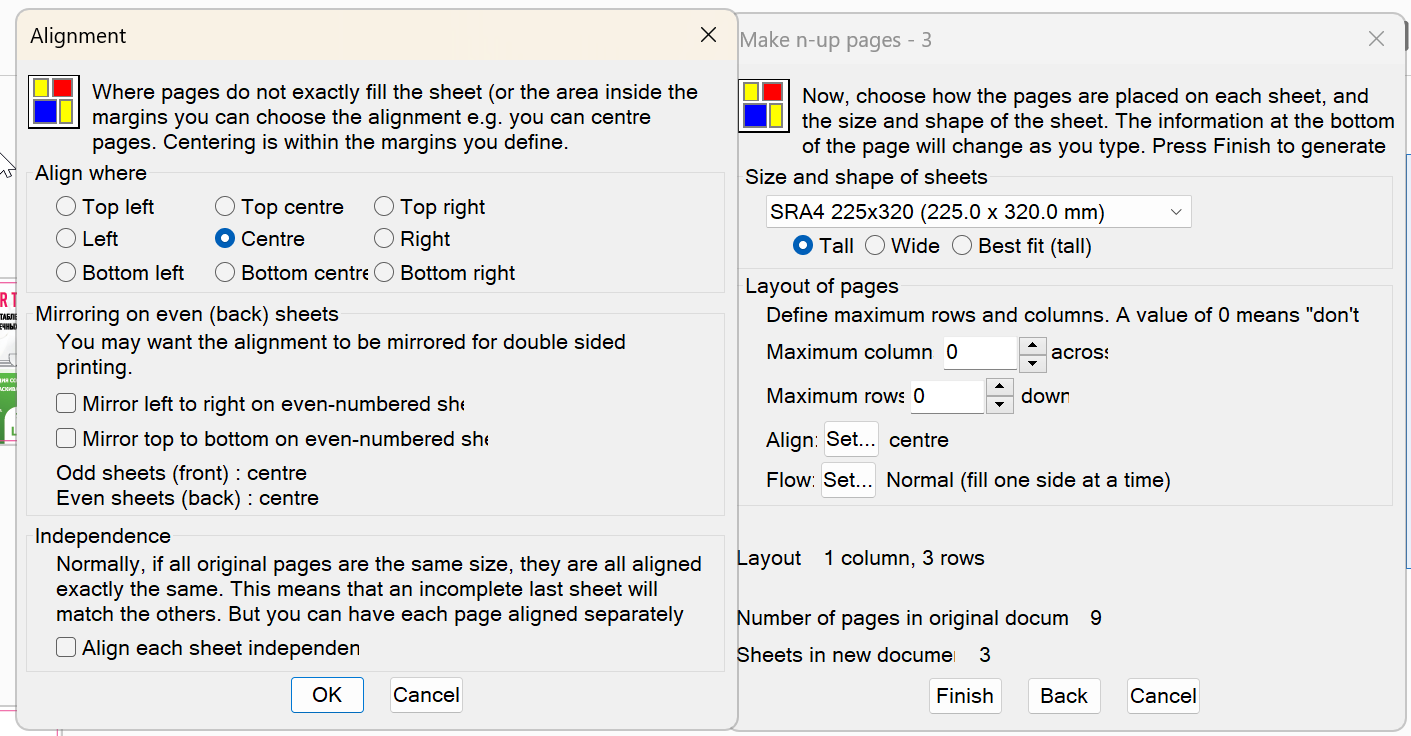Go Back to previous n-up step
1411x736 pixels.
coord(1063,696)
